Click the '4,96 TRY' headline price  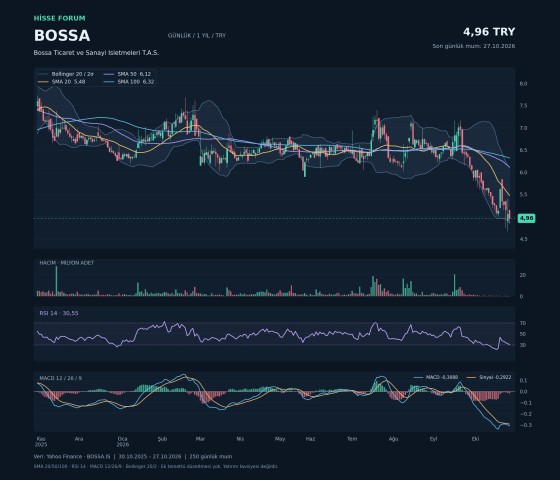click(489, 32)
